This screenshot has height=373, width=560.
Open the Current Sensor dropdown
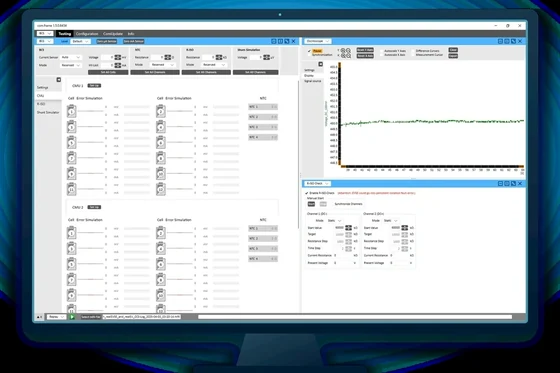point(71,57)
